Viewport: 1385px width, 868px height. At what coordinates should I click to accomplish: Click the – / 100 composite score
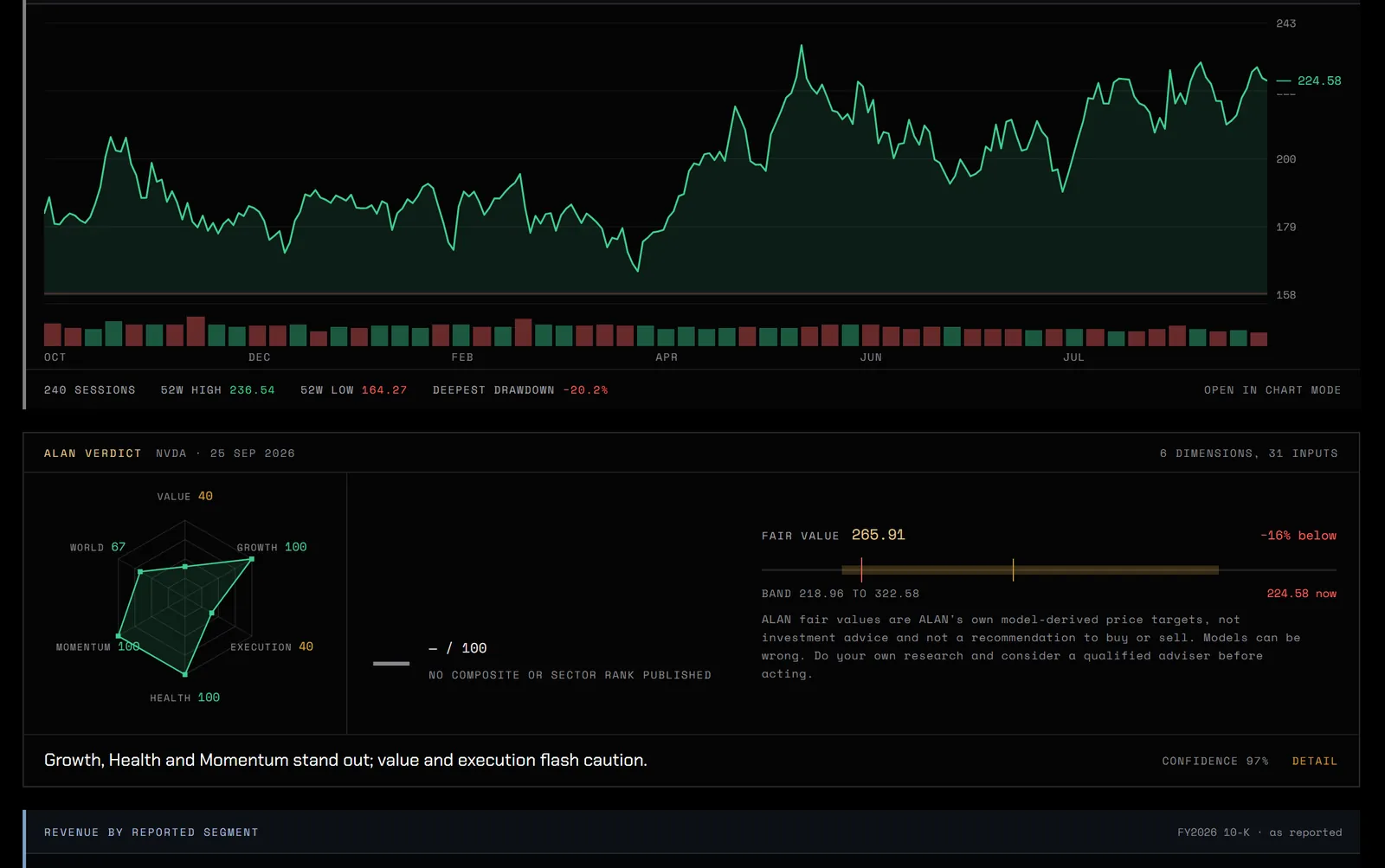[x=458, y=648]
